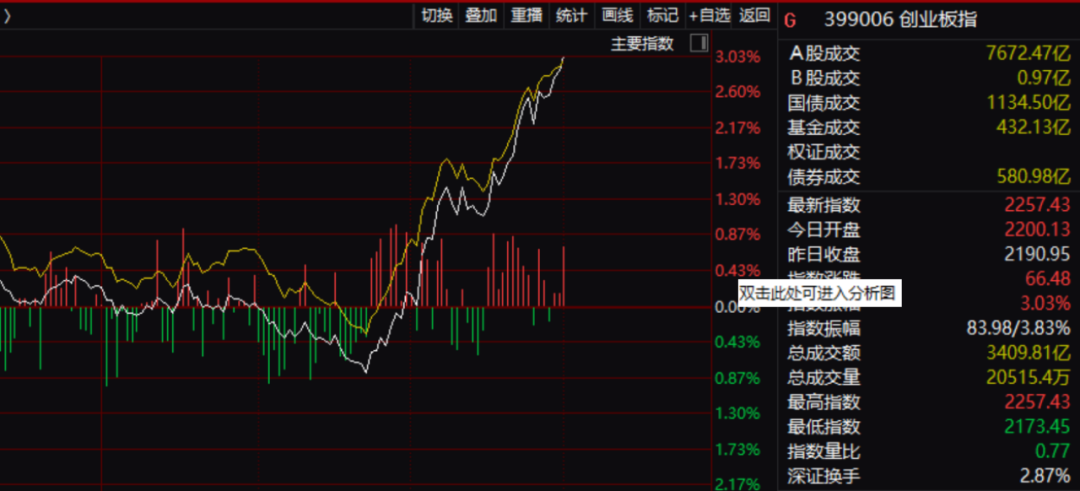The image size is (1080, 491).
Task: Open the 统计 statistics tool
Action: (572, 15)
